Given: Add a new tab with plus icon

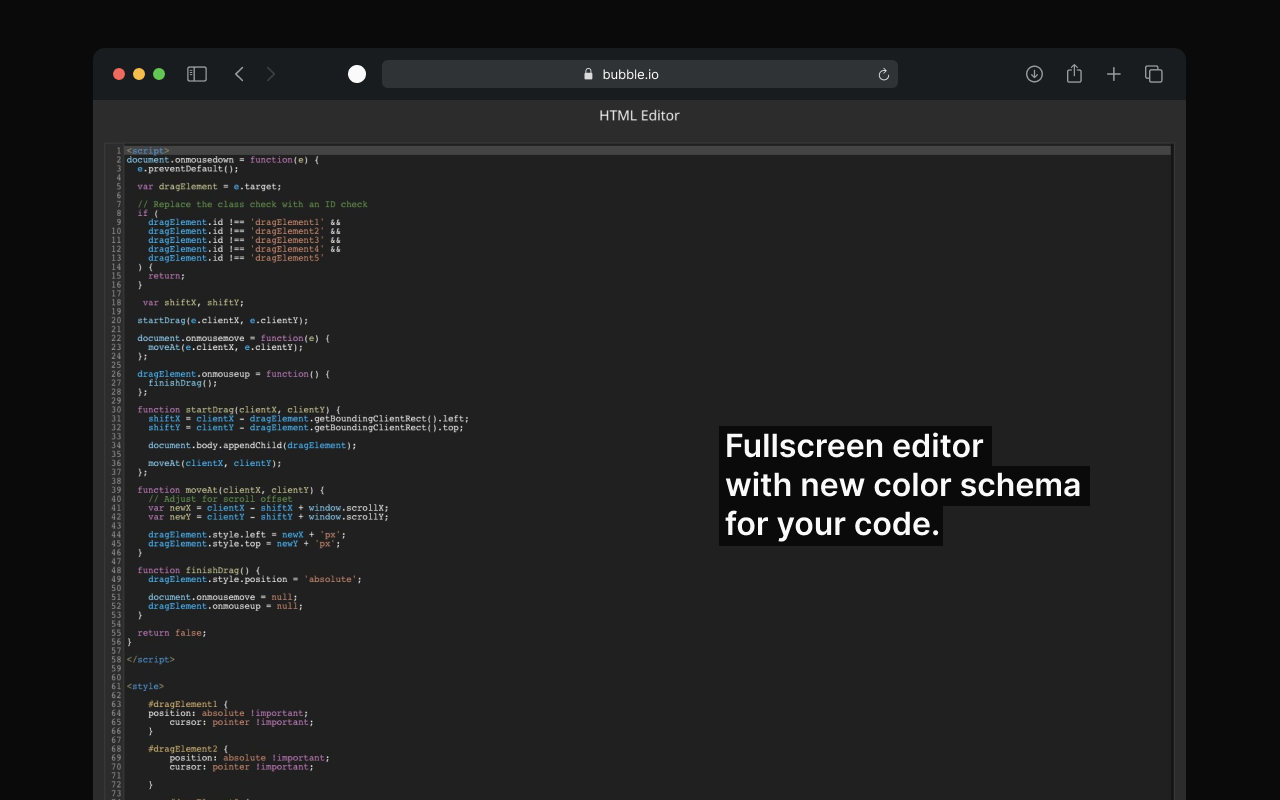Looking at the screenshot, I should coord(1113,74).
